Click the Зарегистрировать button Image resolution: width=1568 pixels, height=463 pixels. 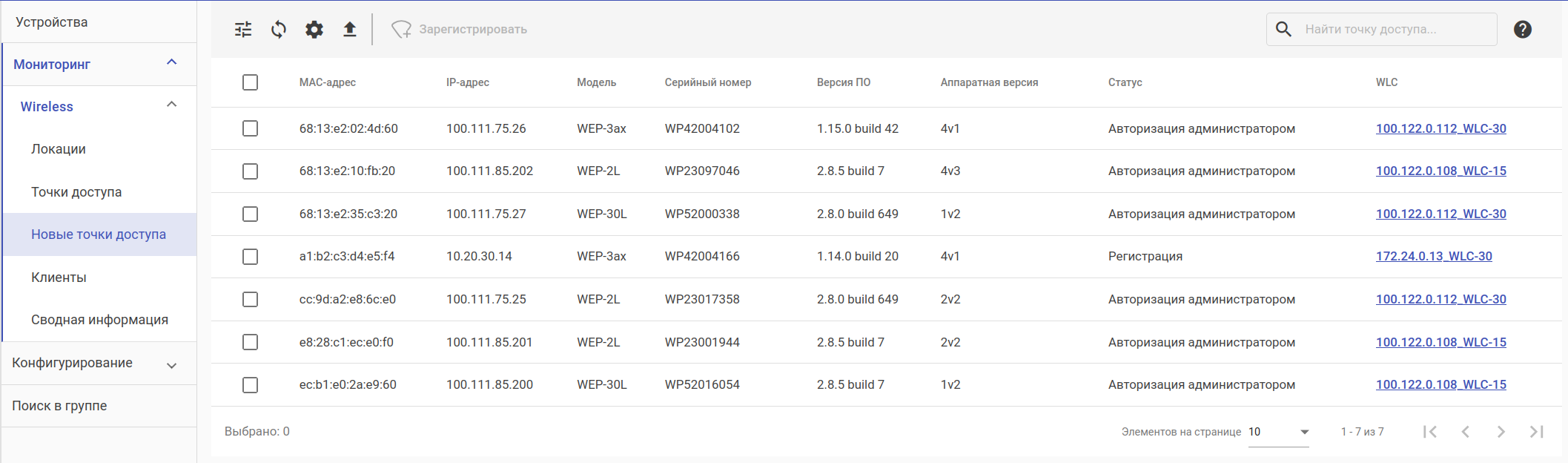coord(460,30)
